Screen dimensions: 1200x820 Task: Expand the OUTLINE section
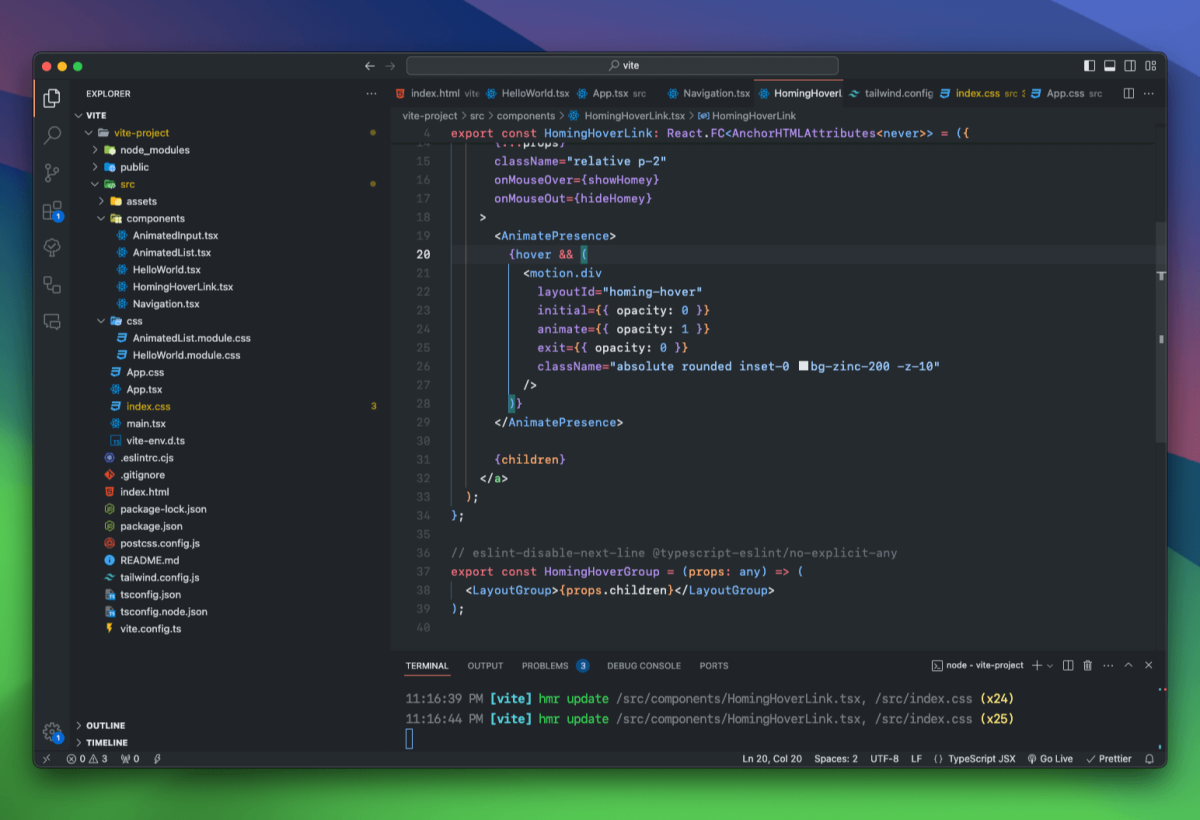point(103,725)
